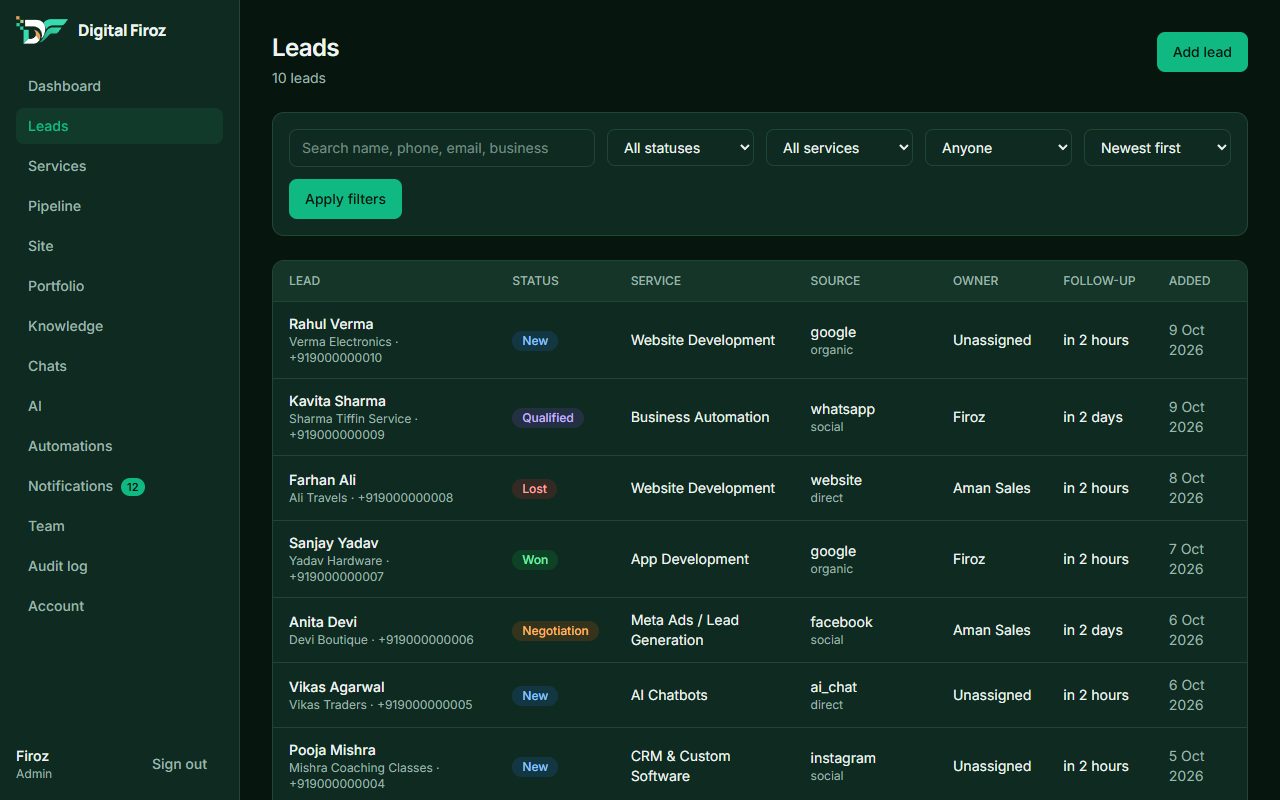Sign out of the admin account
Screen dimensions: 1280x800
(x=179, y=764)
